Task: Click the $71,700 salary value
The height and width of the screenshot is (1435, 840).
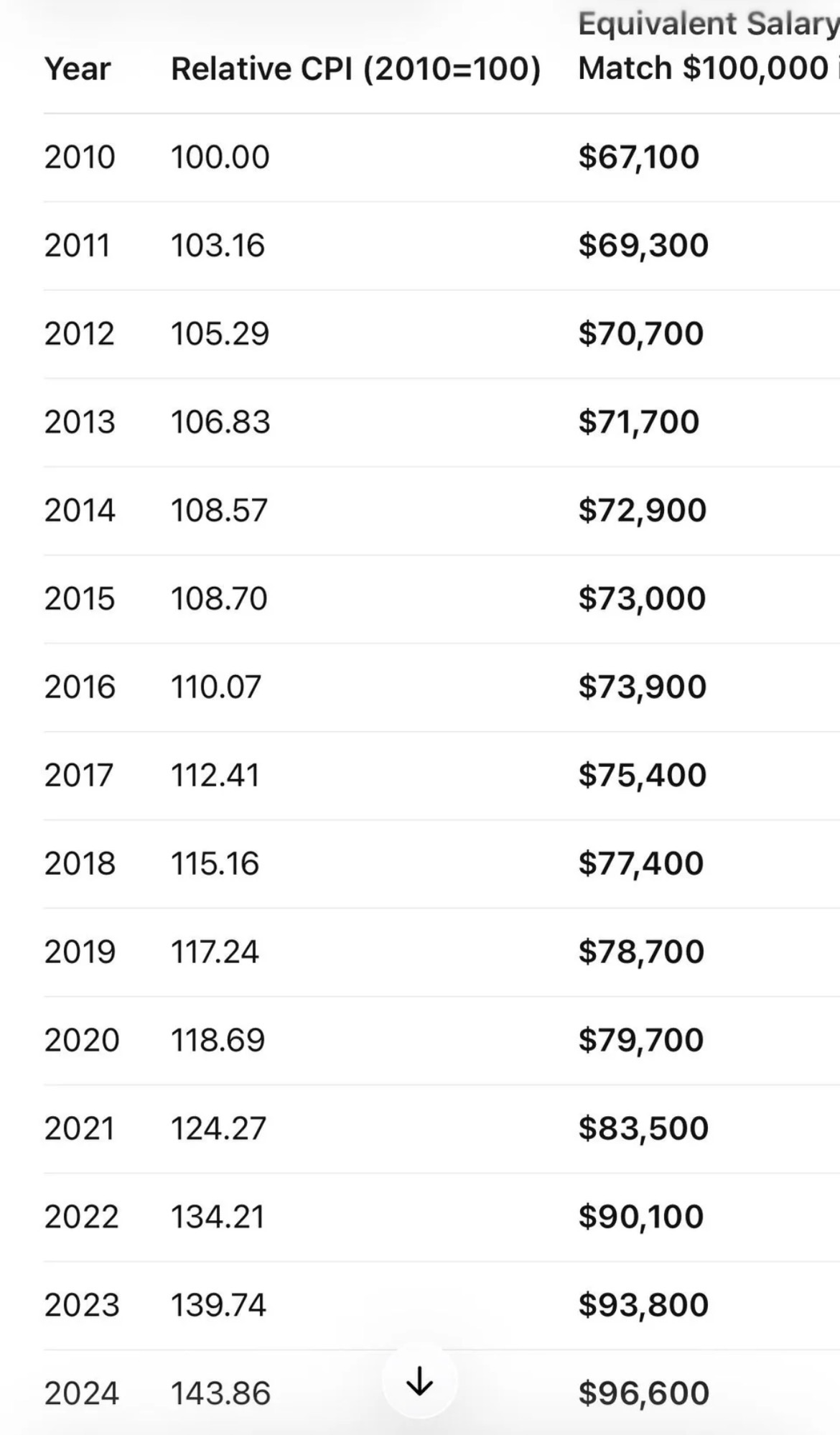Action: 638,422
